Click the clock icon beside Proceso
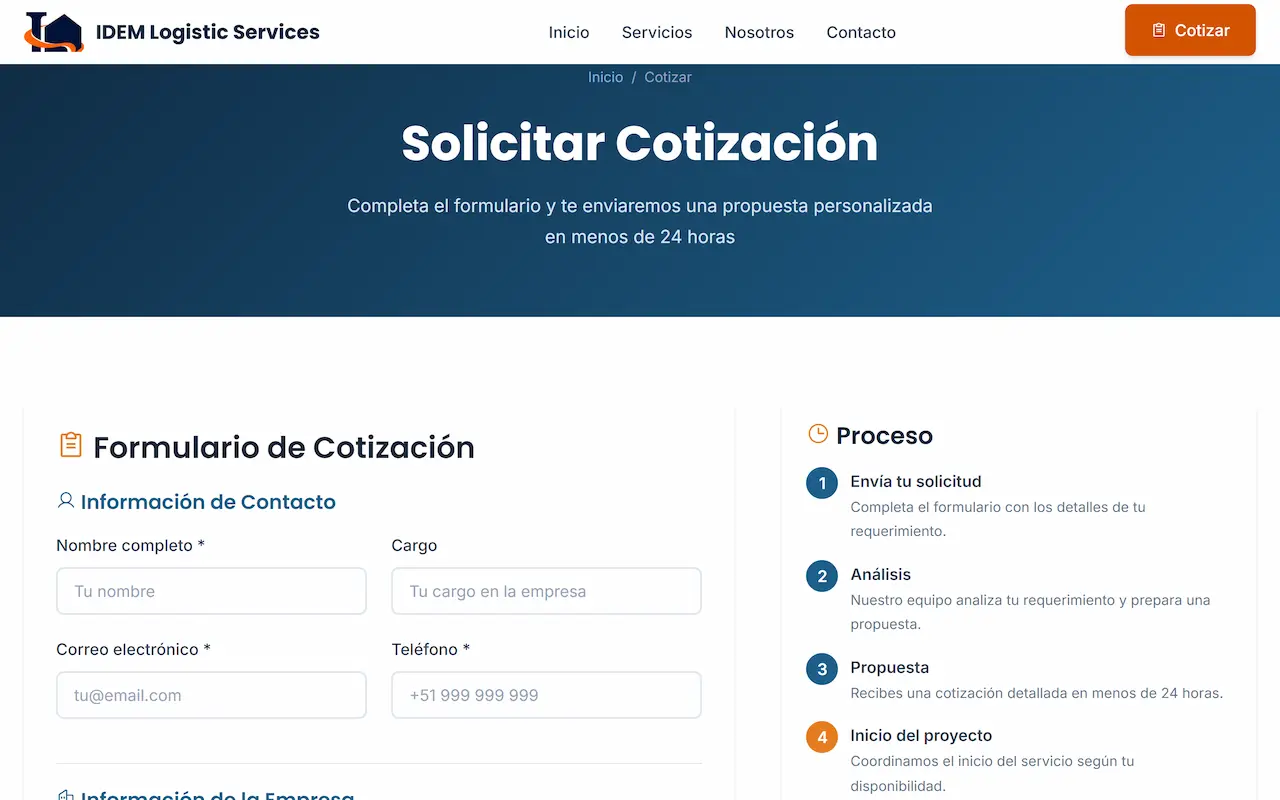Image resolution: width=1280 pixels, height=800 pixels. [820, 433]
